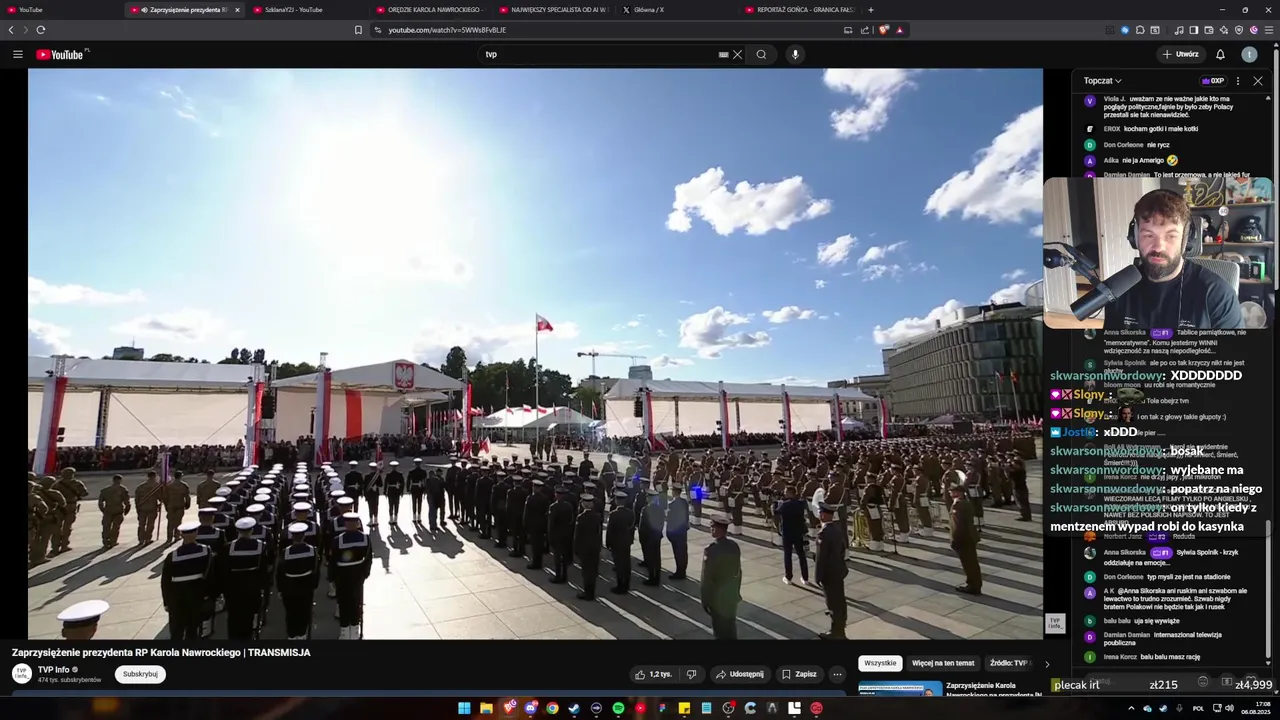This screenshot has width=1280, height=720.
Task: Close the Zaprzysiężenie prezydenta tab
Action: click(x=237, y=10)
